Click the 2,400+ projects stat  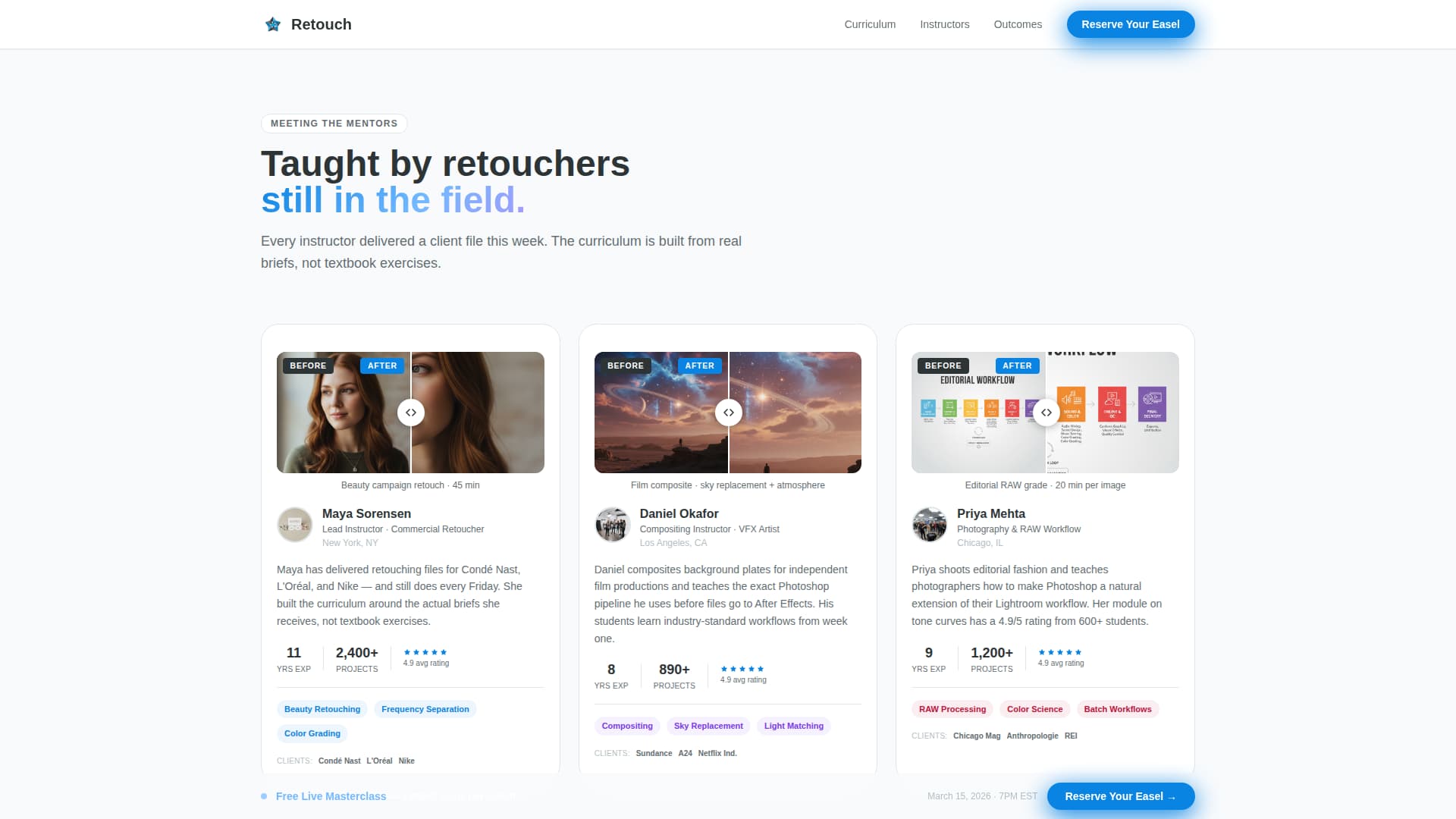356,659
